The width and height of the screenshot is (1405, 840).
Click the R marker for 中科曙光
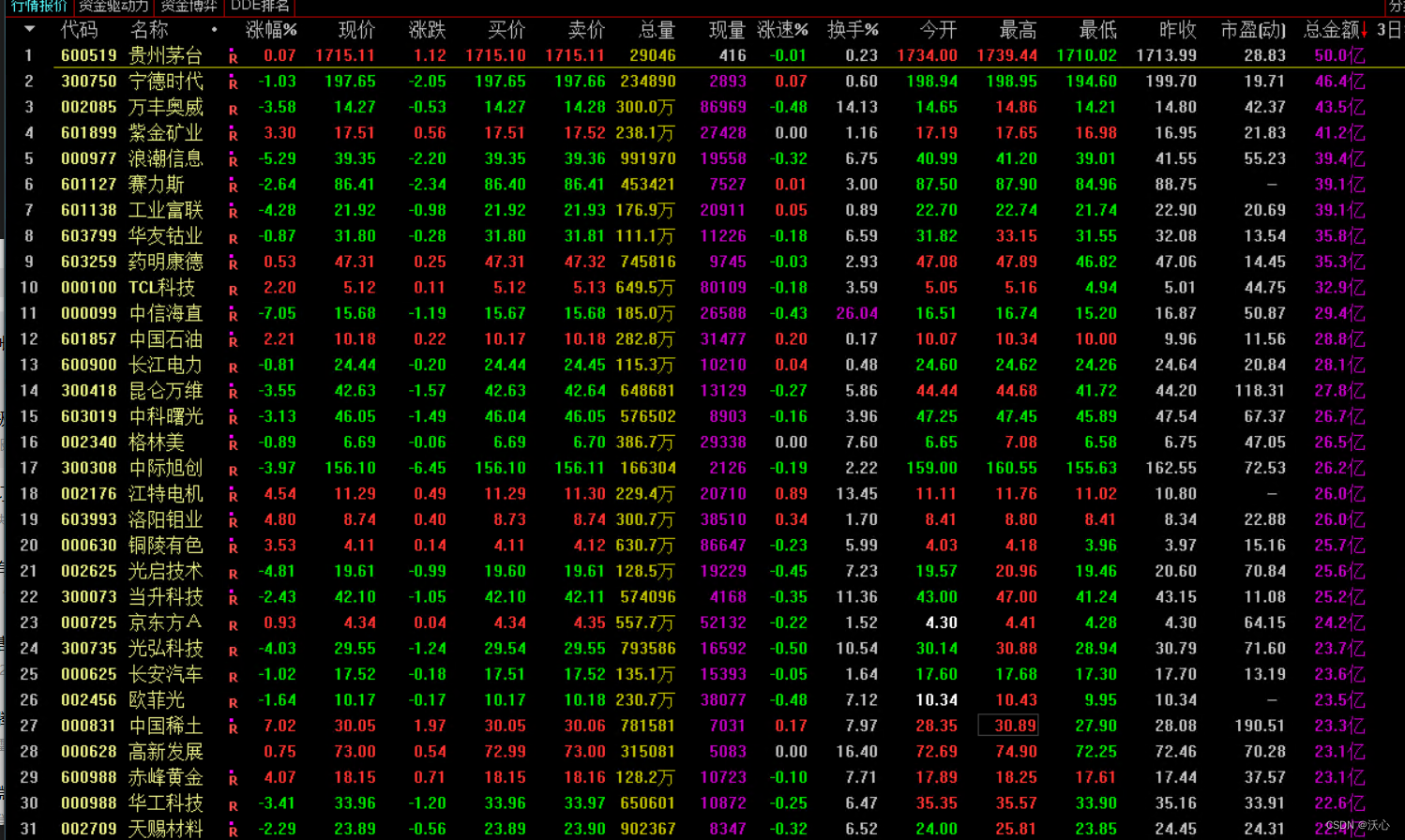[x=233, y=418]
